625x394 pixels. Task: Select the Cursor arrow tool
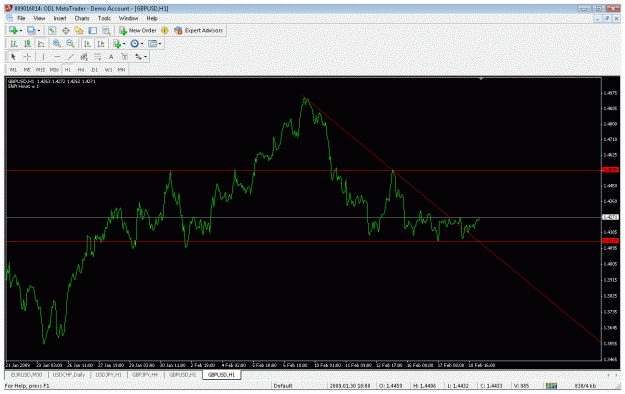click(x=13, y=57)
